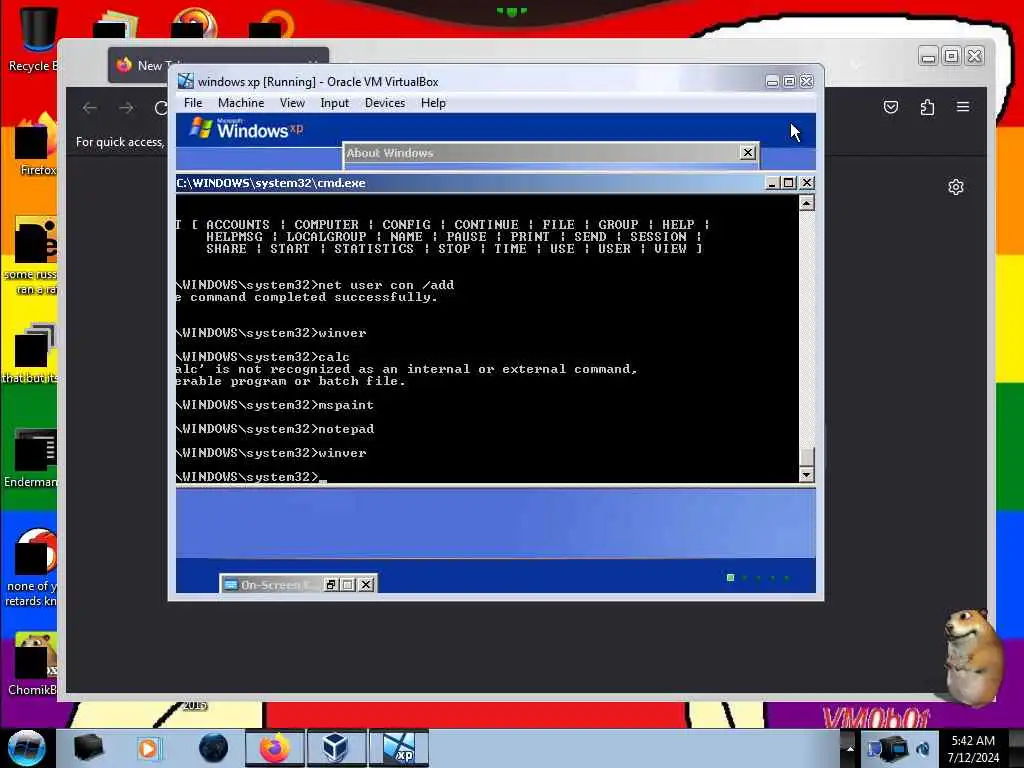Viewport: 1024px width, 768px height.
Task: Click the hamster desktop pet
Action: [973, 656]
